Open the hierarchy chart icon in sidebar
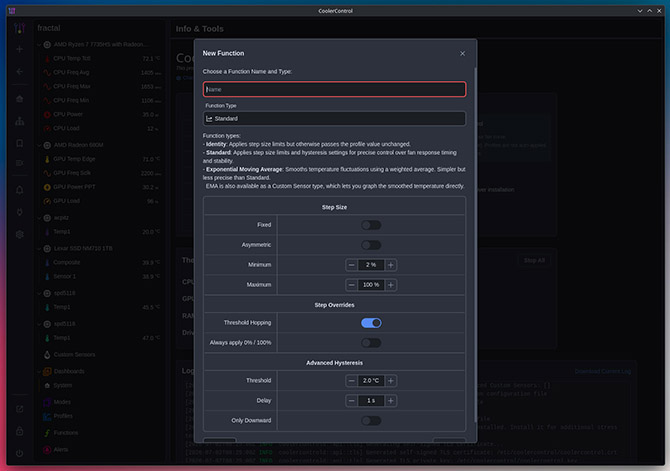This screenshot has width=670, height=471. tap(20, 121)
